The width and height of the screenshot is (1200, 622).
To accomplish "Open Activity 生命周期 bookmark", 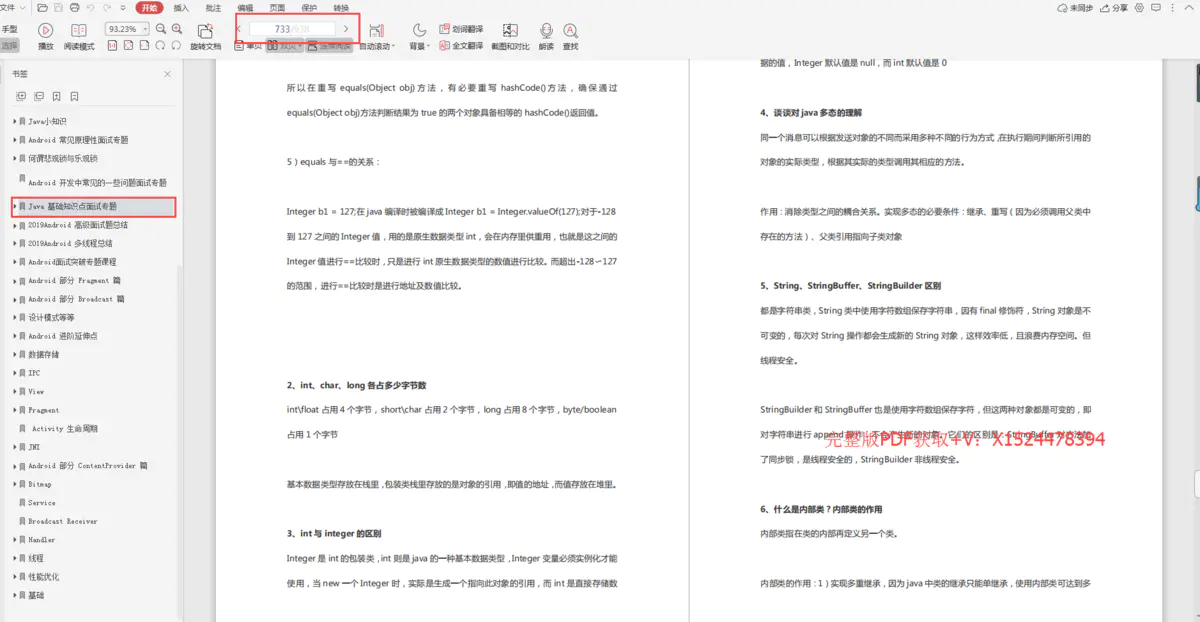I will [64, 428].
